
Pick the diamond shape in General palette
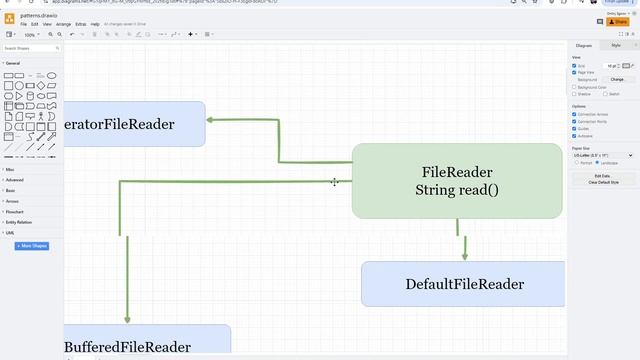41,86
